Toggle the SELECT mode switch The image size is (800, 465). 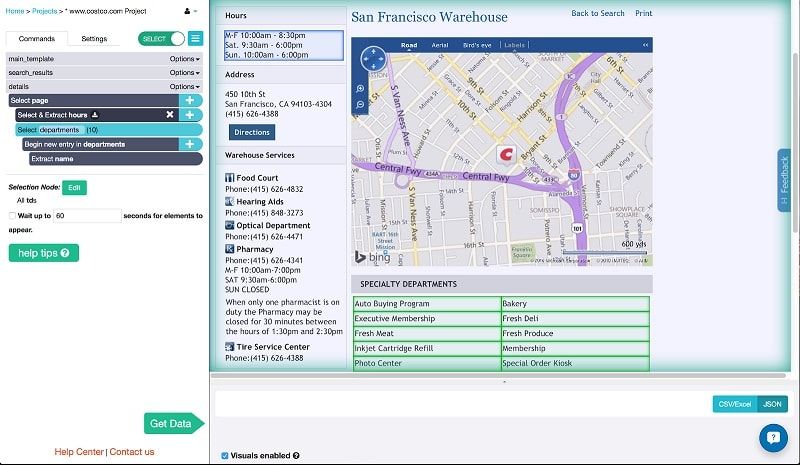(x=161, y=39)
